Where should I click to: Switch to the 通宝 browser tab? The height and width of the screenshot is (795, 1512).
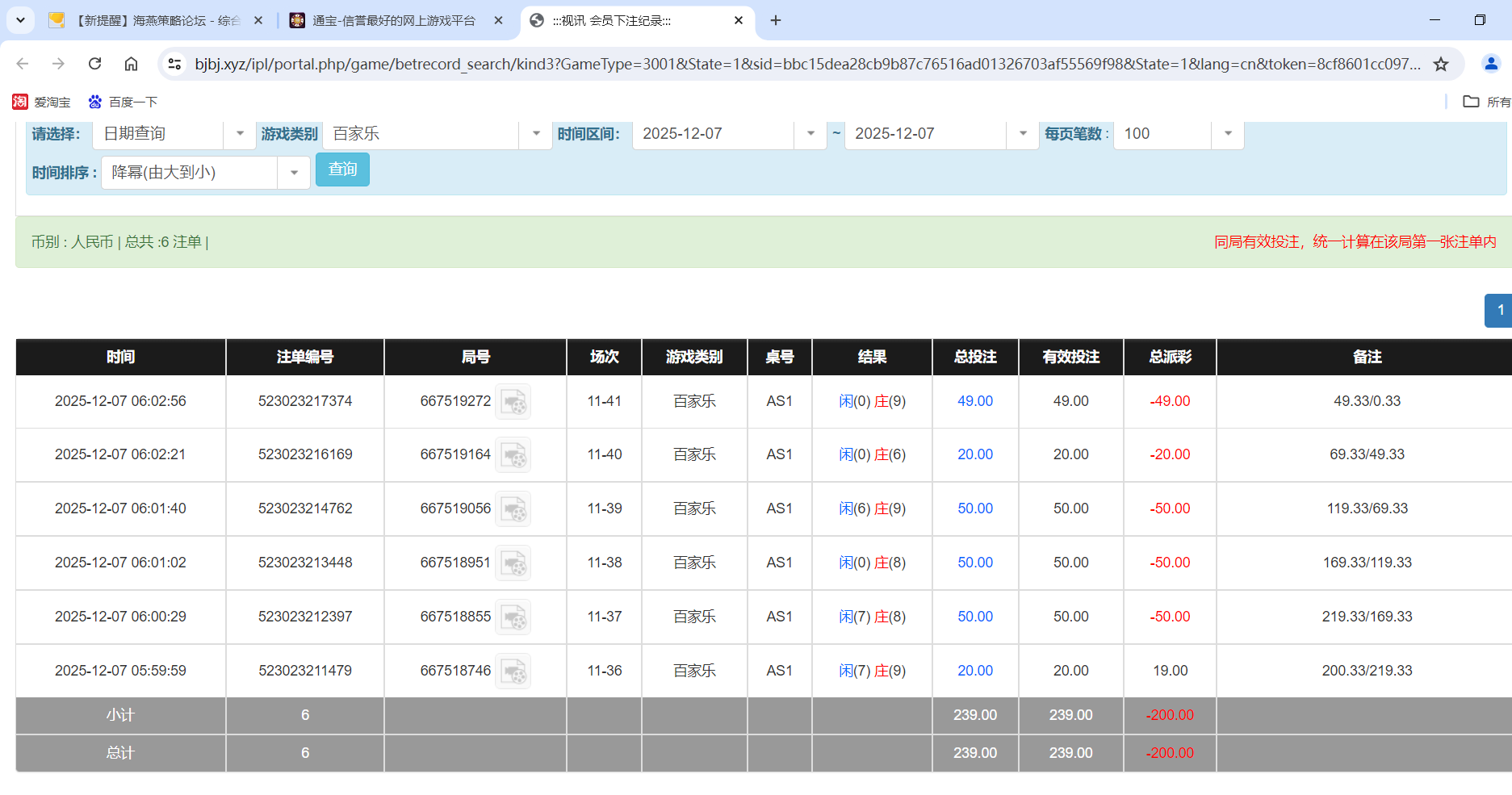click(x=387, y=20)
